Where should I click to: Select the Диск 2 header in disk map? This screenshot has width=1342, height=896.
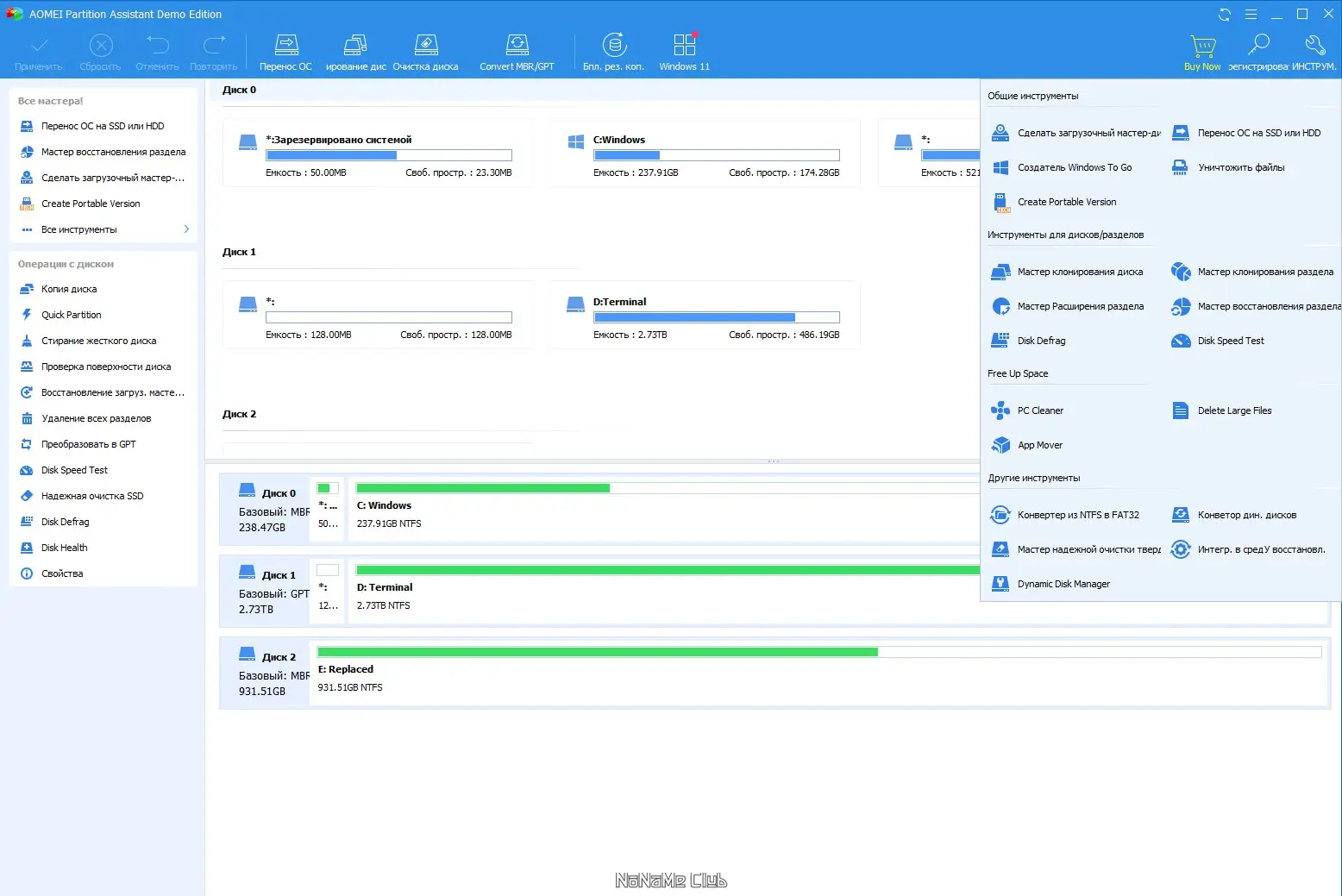click(x=264, y=674)
